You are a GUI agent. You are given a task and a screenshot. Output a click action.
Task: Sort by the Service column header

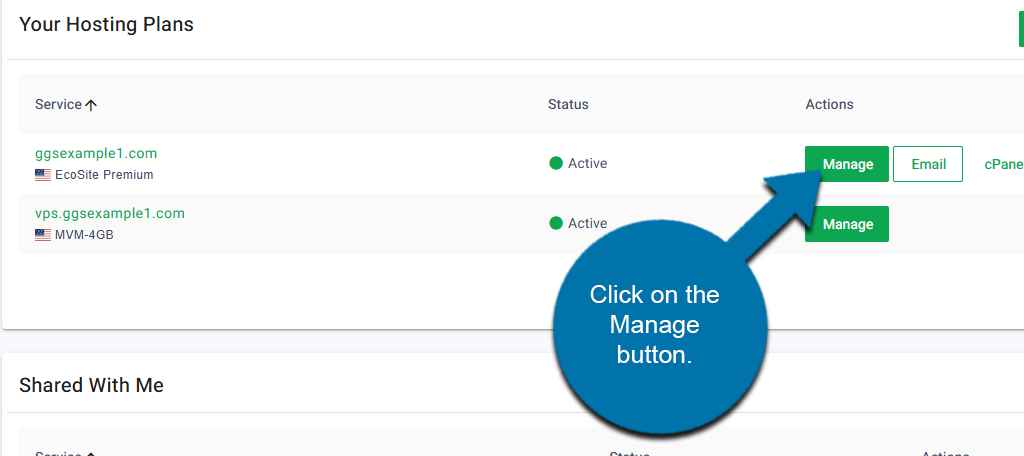58,104
